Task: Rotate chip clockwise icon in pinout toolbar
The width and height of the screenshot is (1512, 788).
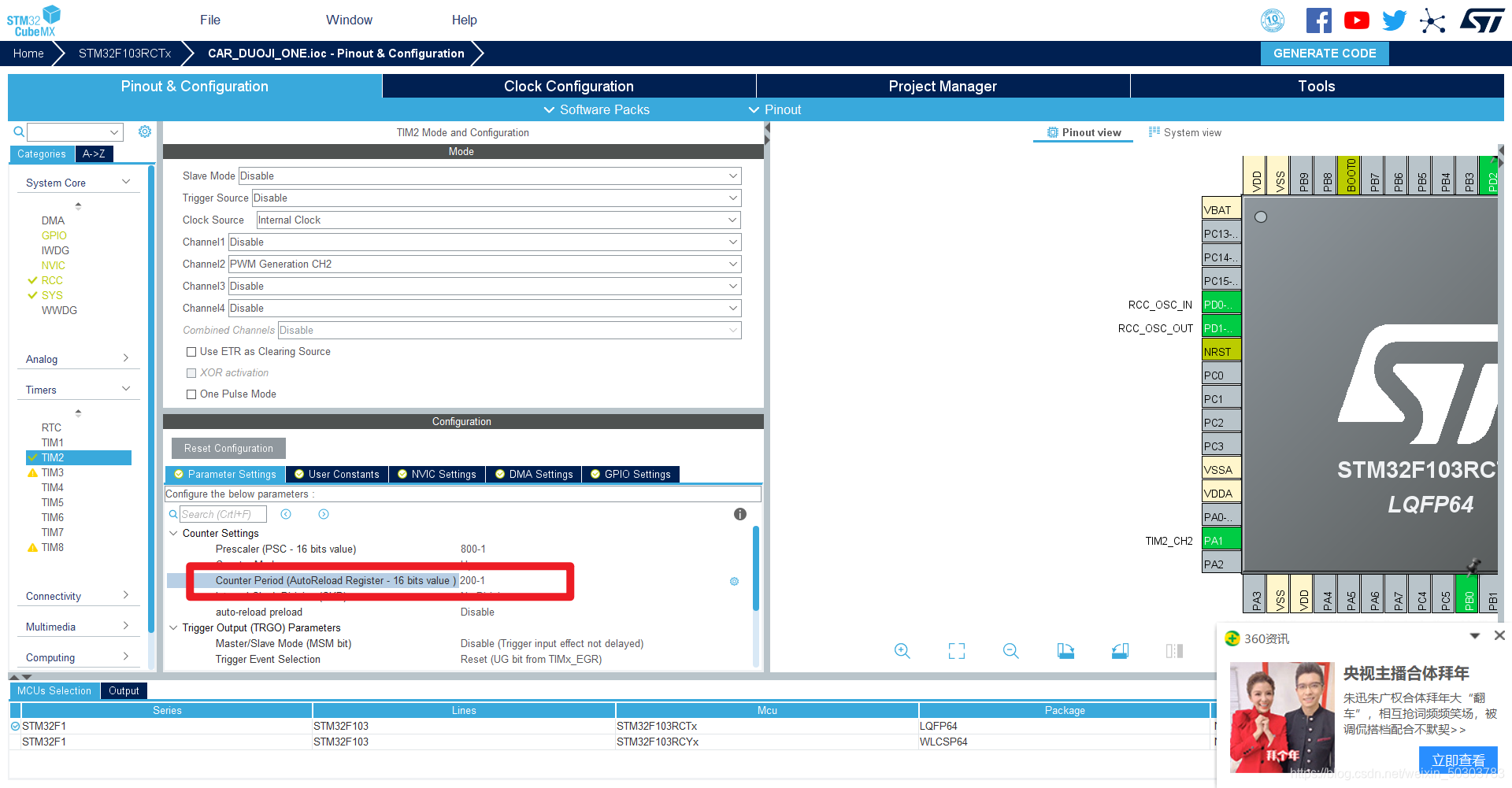Action: point(1065,651)
